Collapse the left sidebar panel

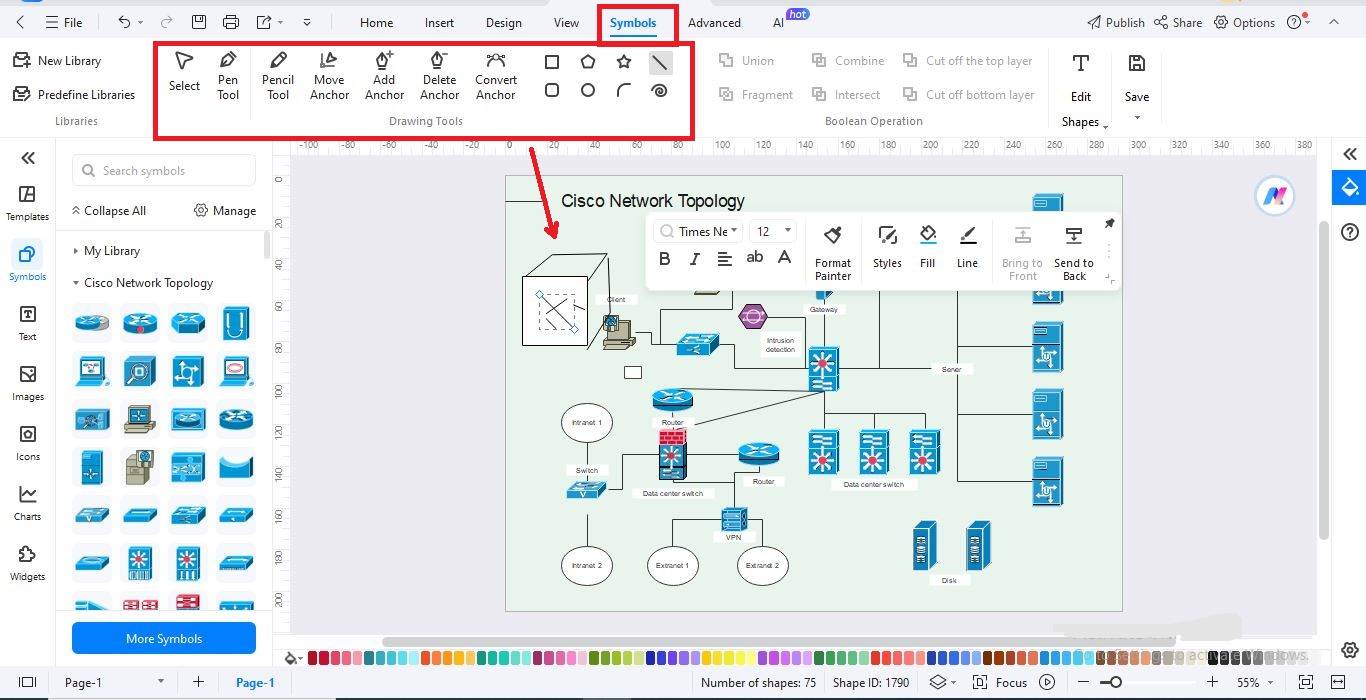pyautogui.click(x=28, y=157)
